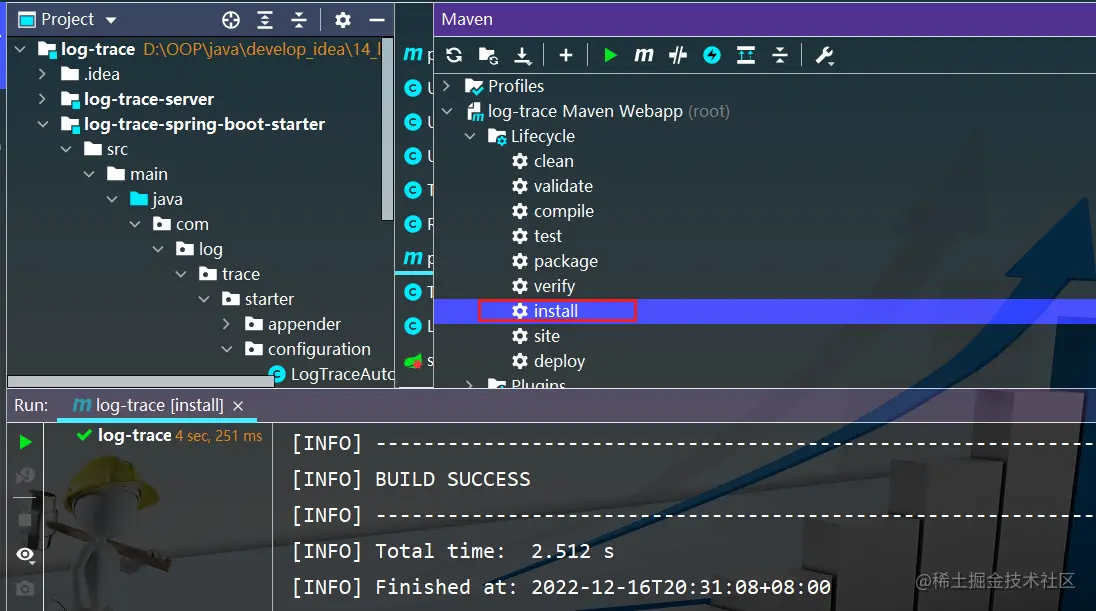This screenshot has width=1096, height=611.
Task: Click the Finished at timestamp console line
Action: click(561, 587)
